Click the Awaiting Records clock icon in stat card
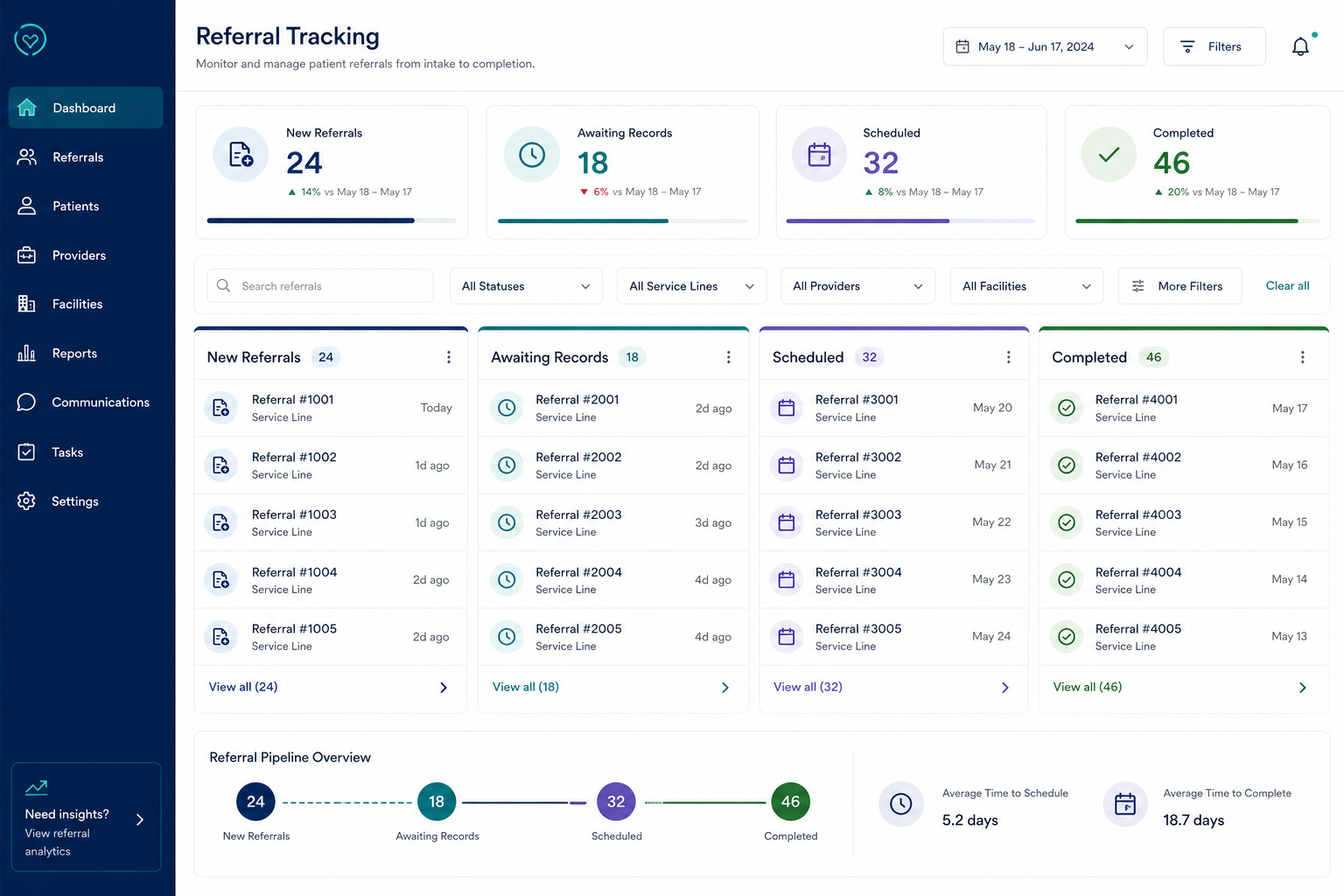Screen dimensions: 1344x896 pyautogui.click(x=532, y=155)
